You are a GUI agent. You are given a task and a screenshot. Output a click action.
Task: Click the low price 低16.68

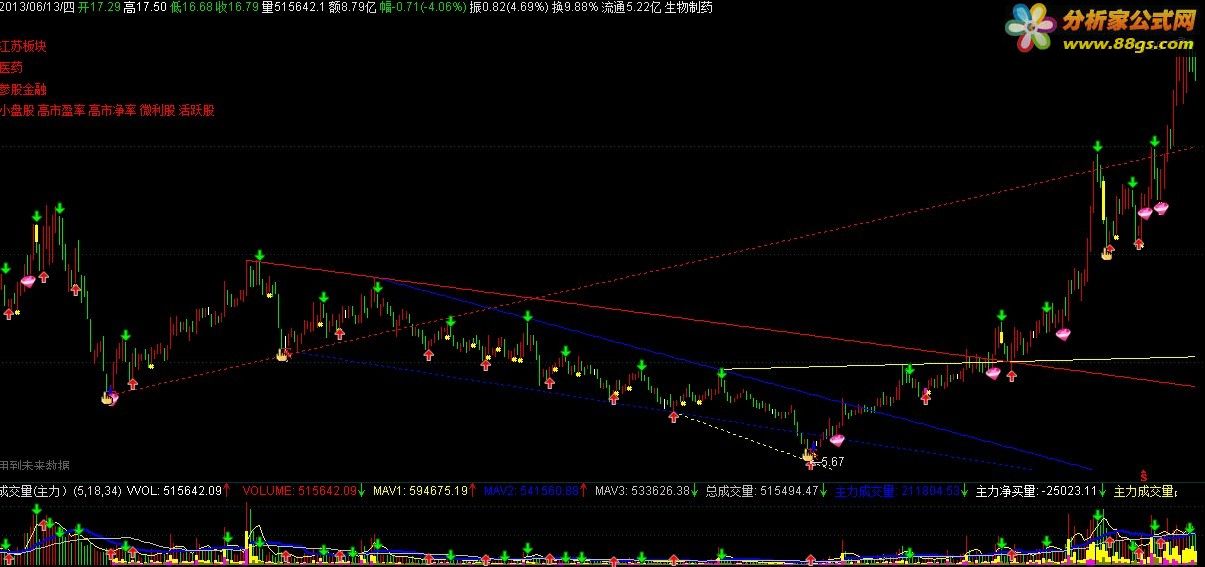(191, 7)
